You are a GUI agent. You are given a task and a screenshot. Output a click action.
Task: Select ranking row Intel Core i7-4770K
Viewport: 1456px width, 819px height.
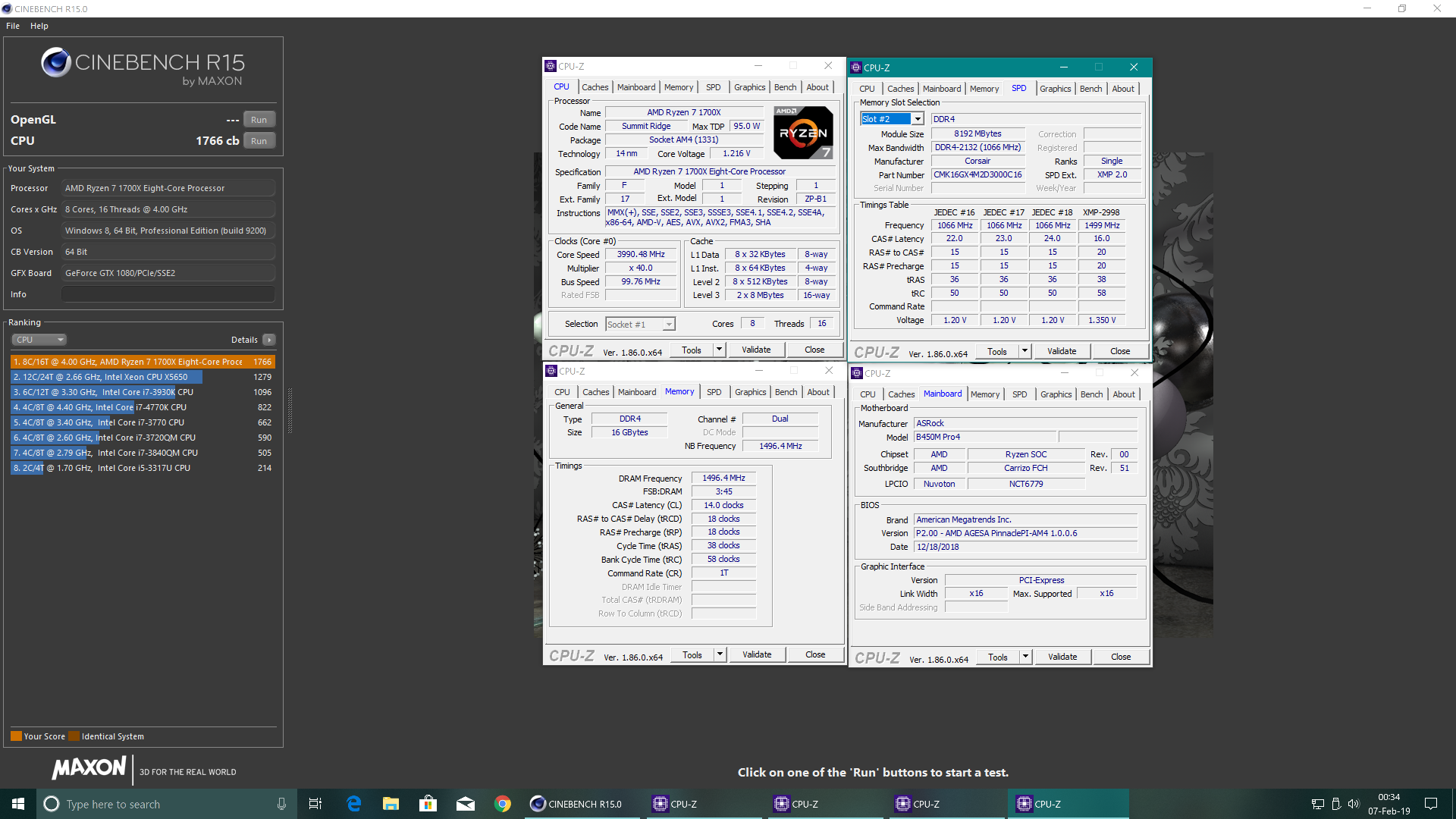tap(143, 407)
